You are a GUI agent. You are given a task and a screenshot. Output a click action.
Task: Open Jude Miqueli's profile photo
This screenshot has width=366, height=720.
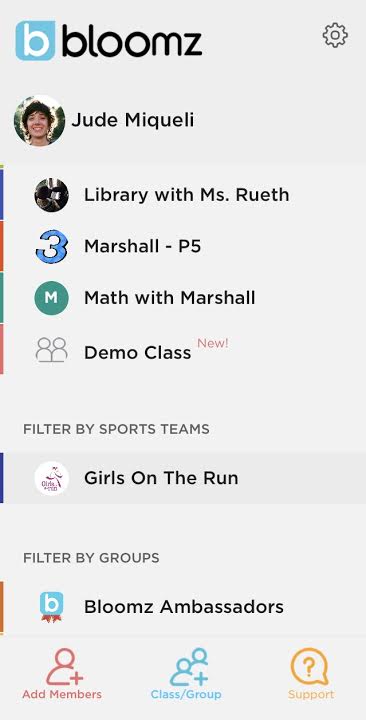(x=39, y=120)
